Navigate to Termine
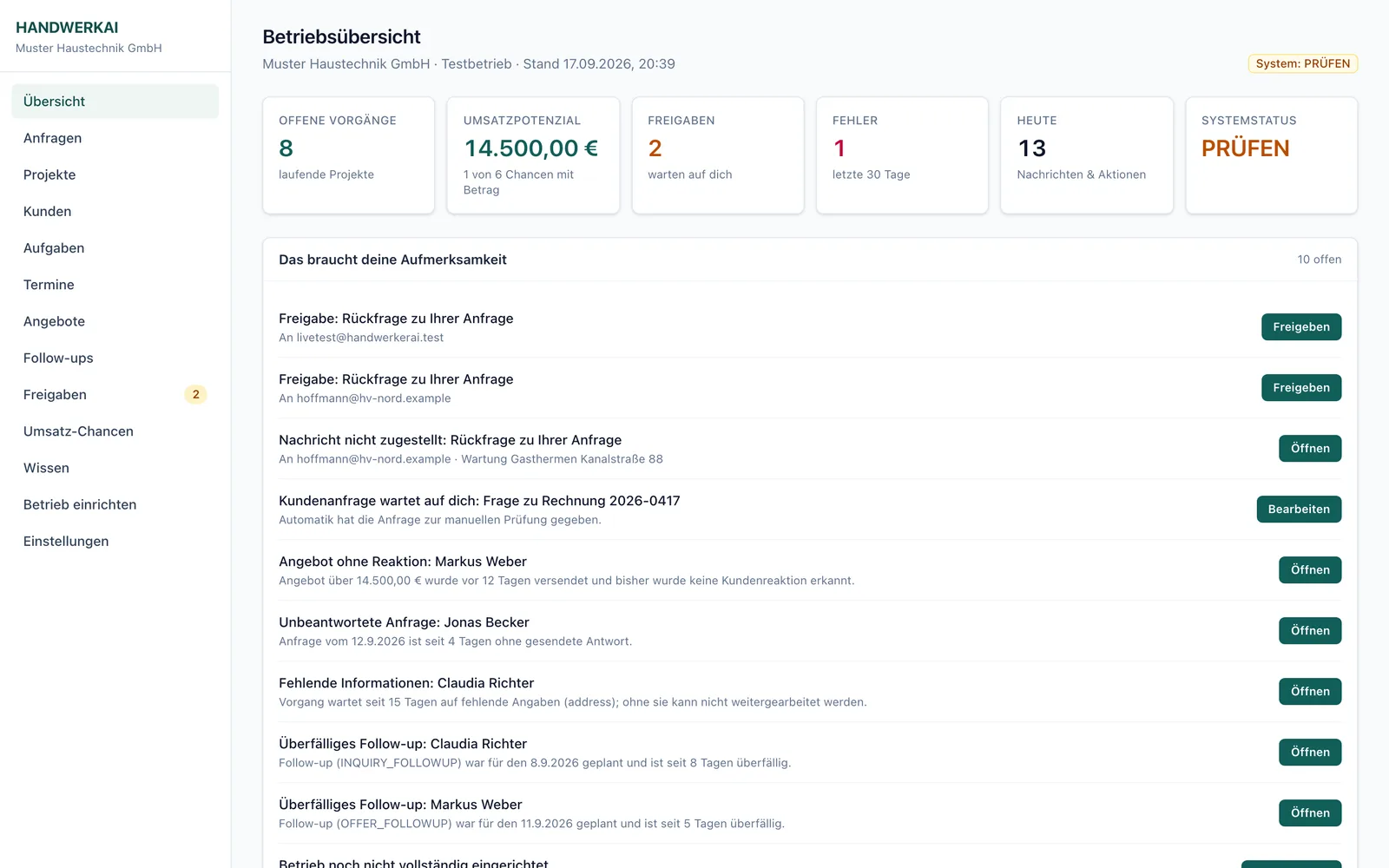The width and height of the screenshot is (1389, 868). click(x=115, y=285)
